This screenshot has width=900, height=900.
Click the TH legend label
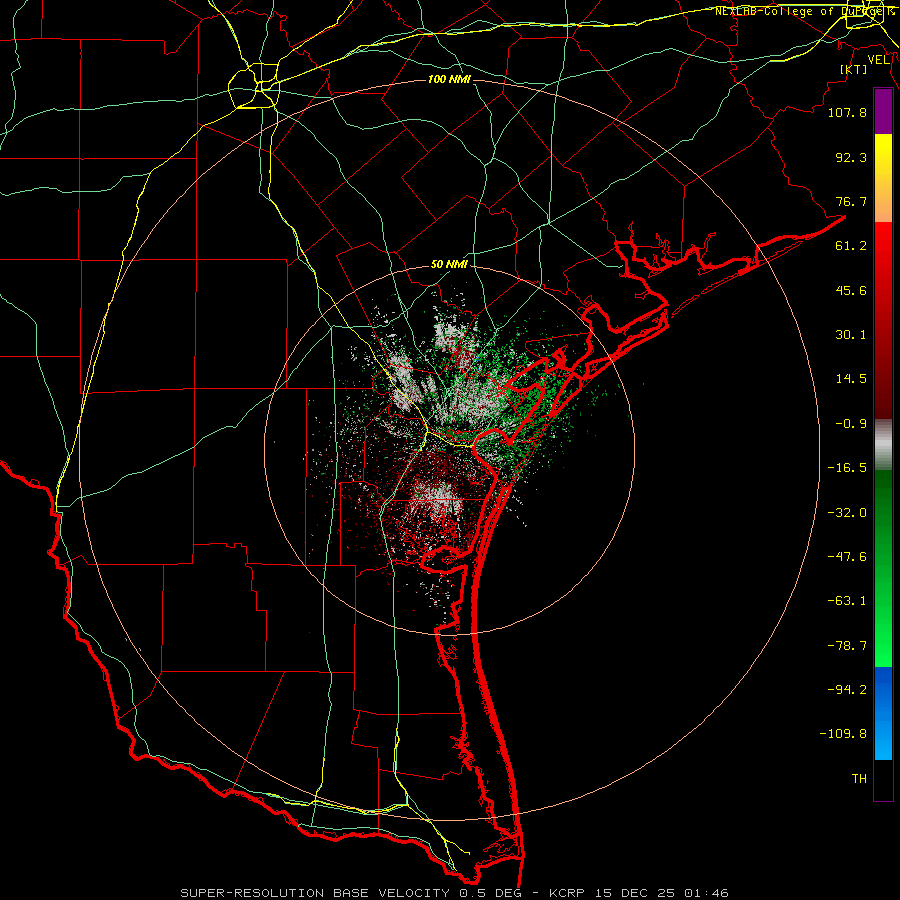click(859, 779)
